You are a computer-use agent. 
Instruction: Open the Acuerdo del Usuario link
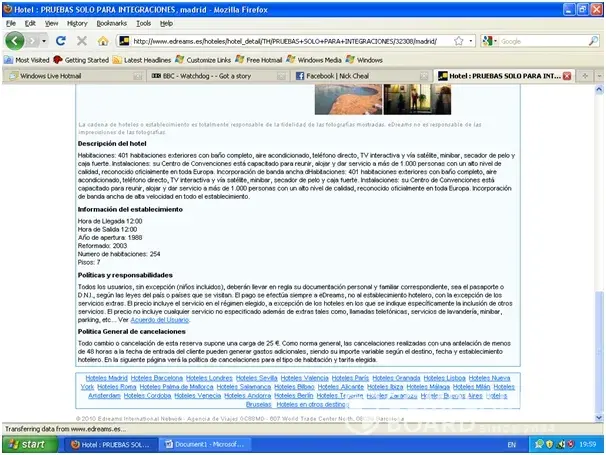tap(160, 320)
